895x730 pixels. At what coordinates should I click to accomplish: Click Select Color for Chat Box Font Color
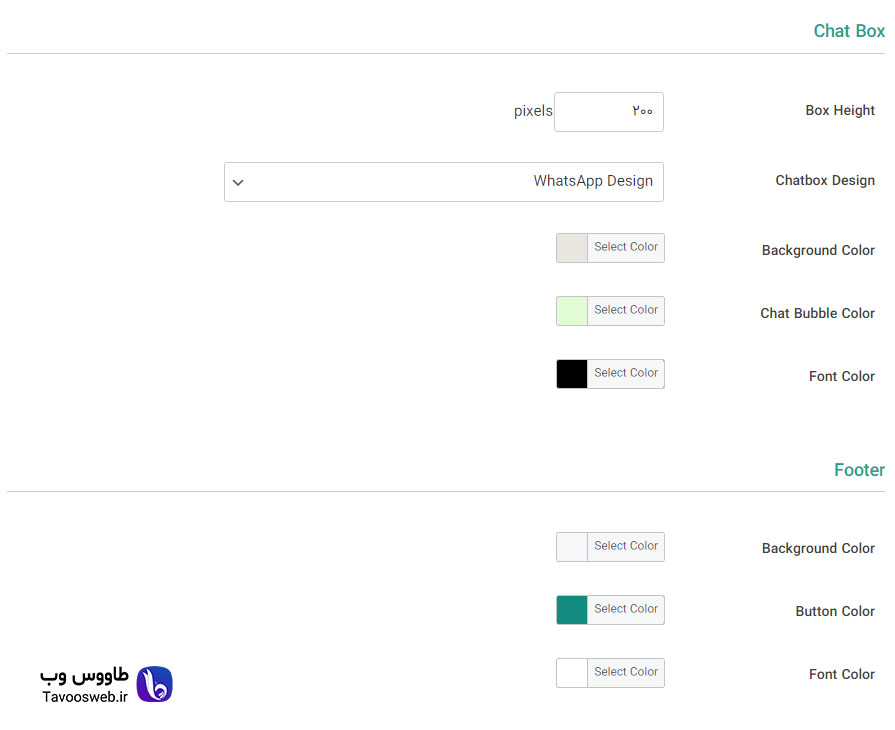(x=626, y=374)
